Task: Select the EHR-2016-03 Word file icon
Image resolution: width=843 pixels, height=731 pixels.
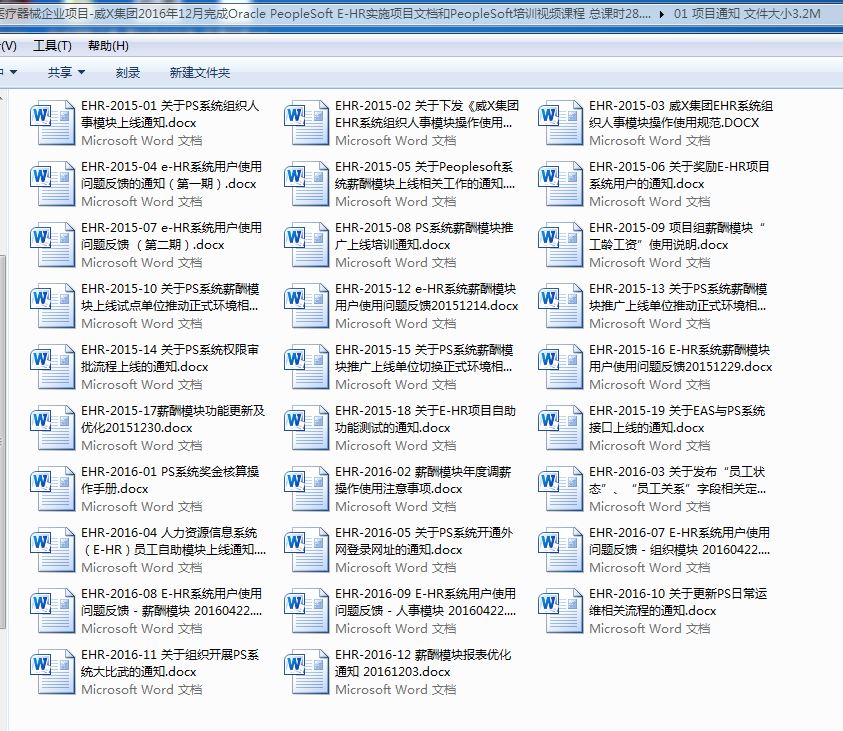Action: pyautogui.click(x=560, y=489)
